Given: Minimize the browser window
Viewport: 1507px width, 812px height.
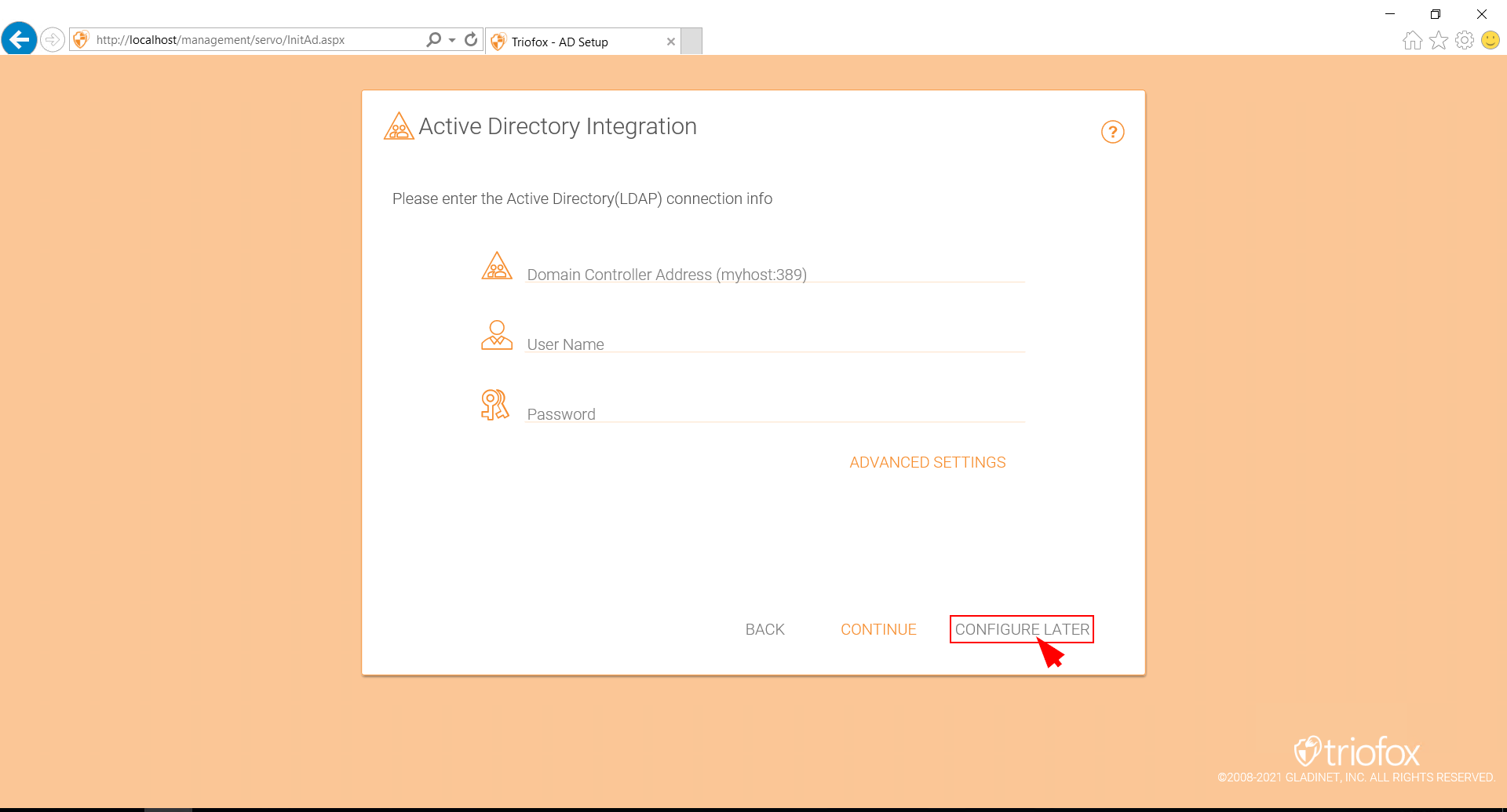Looking at the screenshot, I should click(1390, 14).
